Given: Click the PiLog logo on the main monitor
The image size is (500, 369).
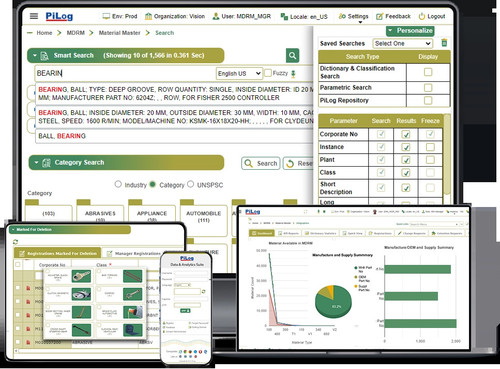Looking at the screenshot, I should coord(59,16).
